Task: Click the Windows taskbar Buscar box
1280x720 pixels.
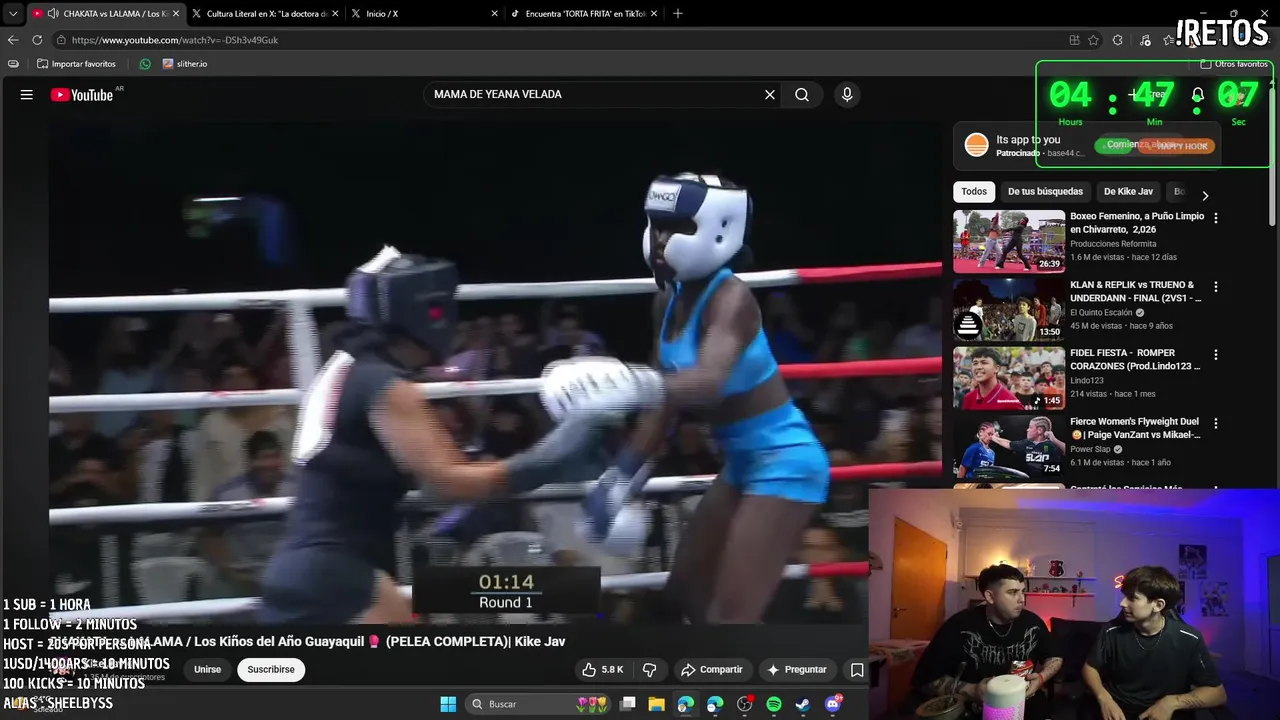Action: click(540, 704)
